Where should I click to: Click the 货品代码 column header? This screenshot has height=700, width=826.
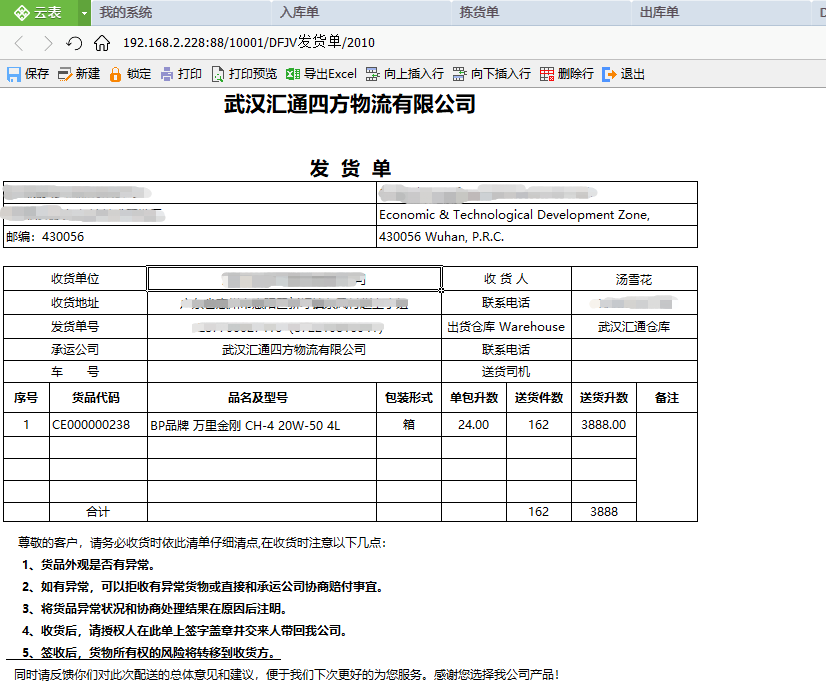[98, 398]
